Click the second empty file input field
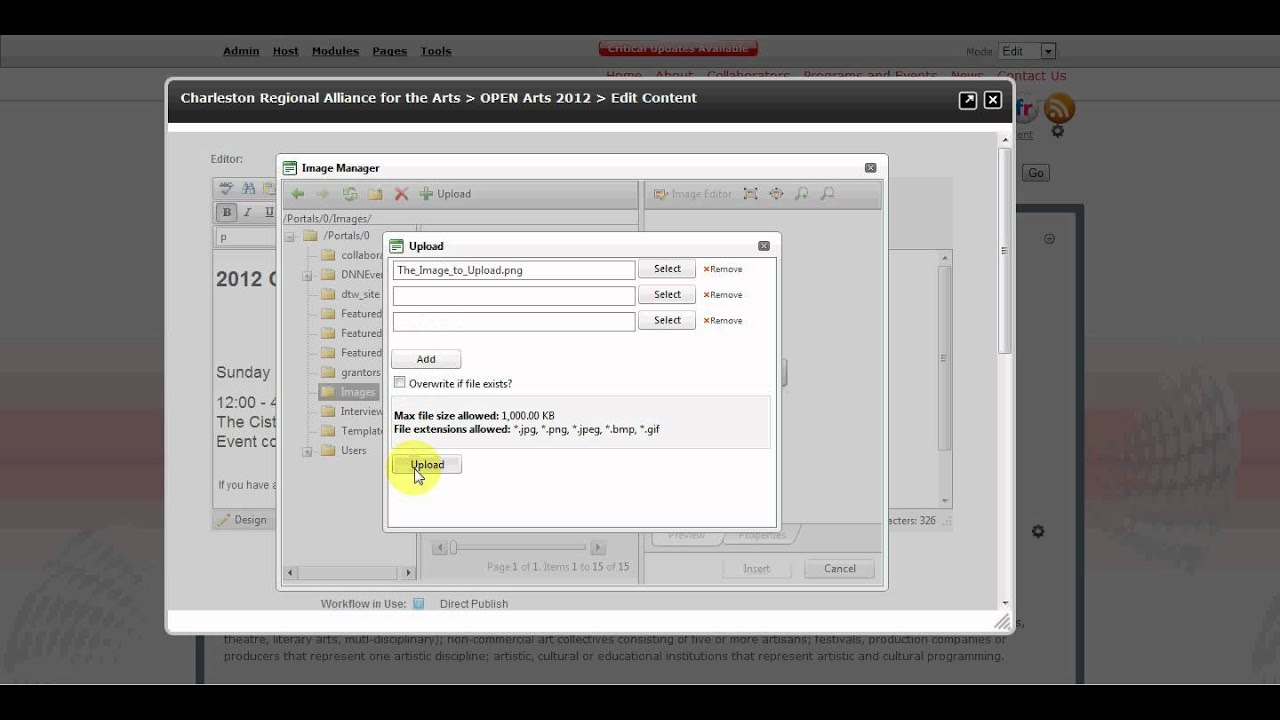The height and width of the screenshot is (720, 1280). (x=514, y=295)
